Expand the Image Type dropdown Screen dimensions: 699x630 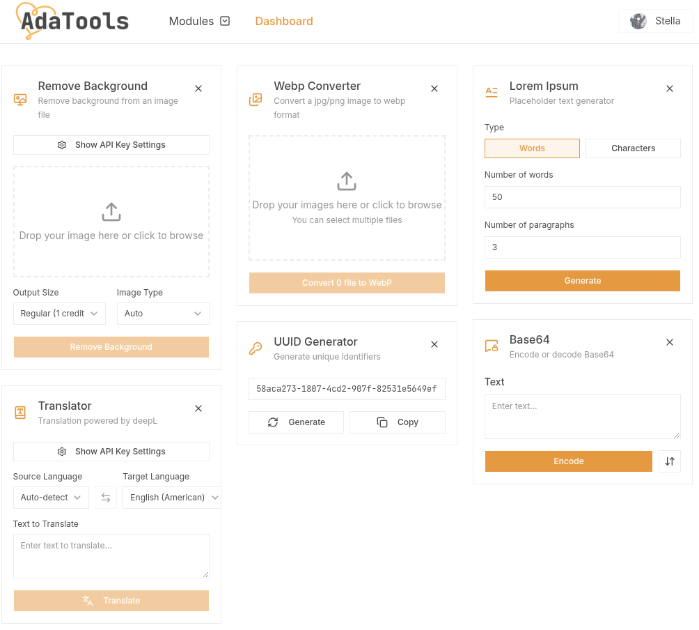coord(162,314)
